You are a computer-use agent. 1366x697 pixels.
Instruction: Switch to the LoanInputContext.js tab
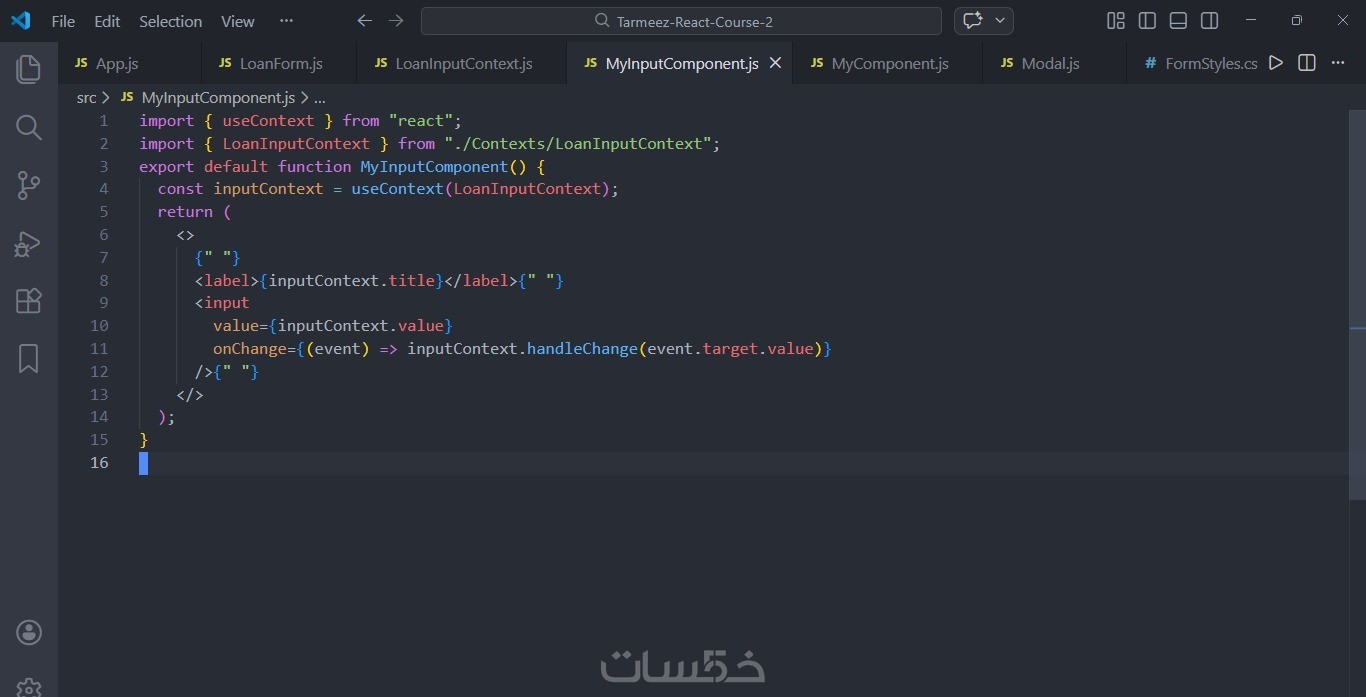463,64
